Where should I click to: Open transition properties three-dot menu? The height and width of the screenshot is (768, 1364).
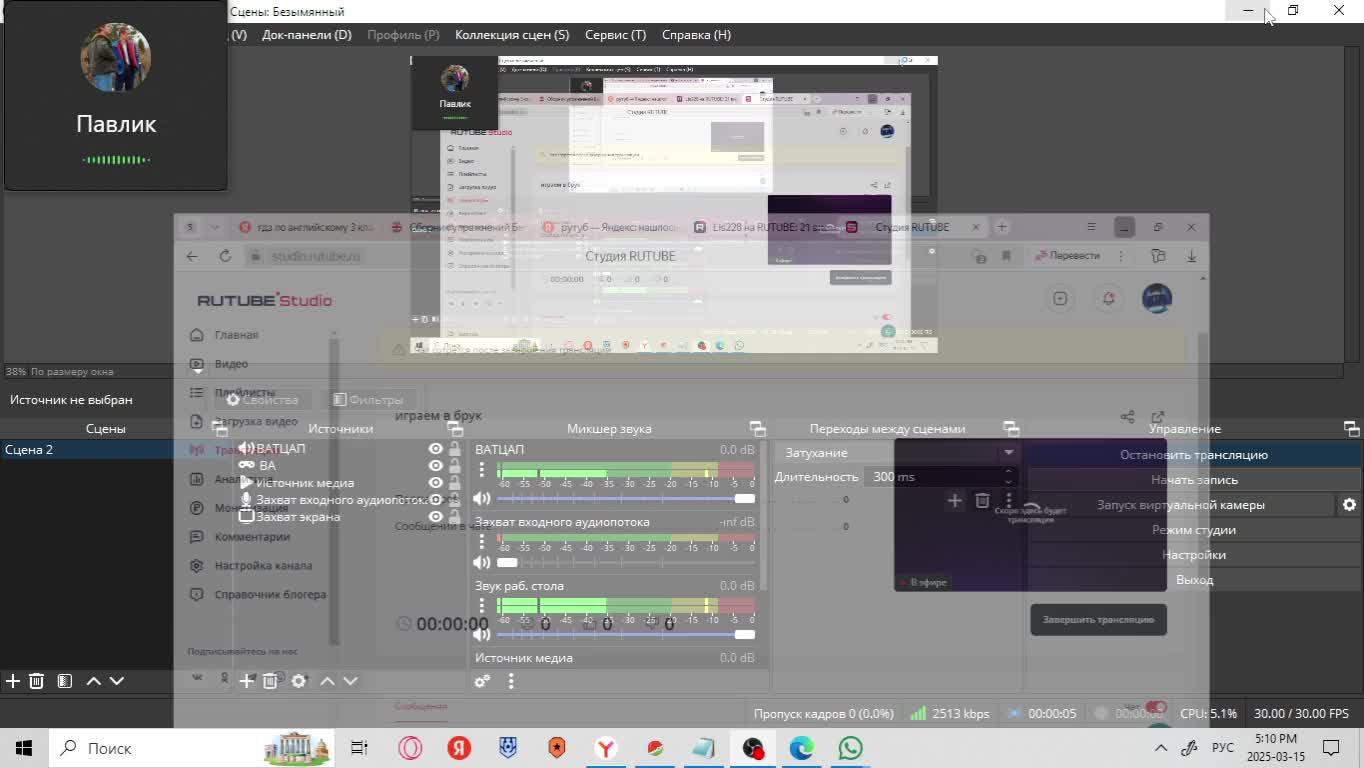1009,500
